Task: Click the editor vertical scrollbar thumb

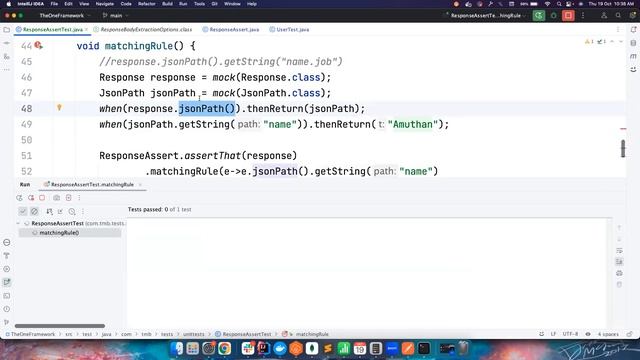Action: pyautogui.click(x=623, y=149)
